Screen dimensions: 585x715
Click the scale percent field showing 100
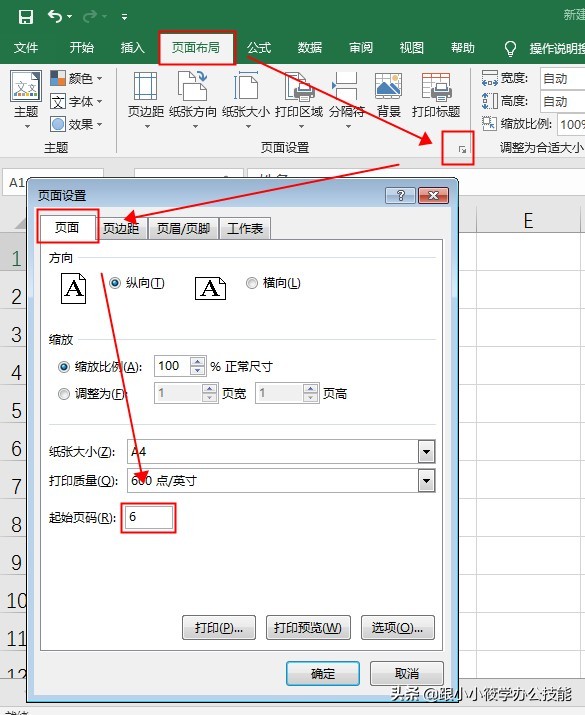coord(172,366)
